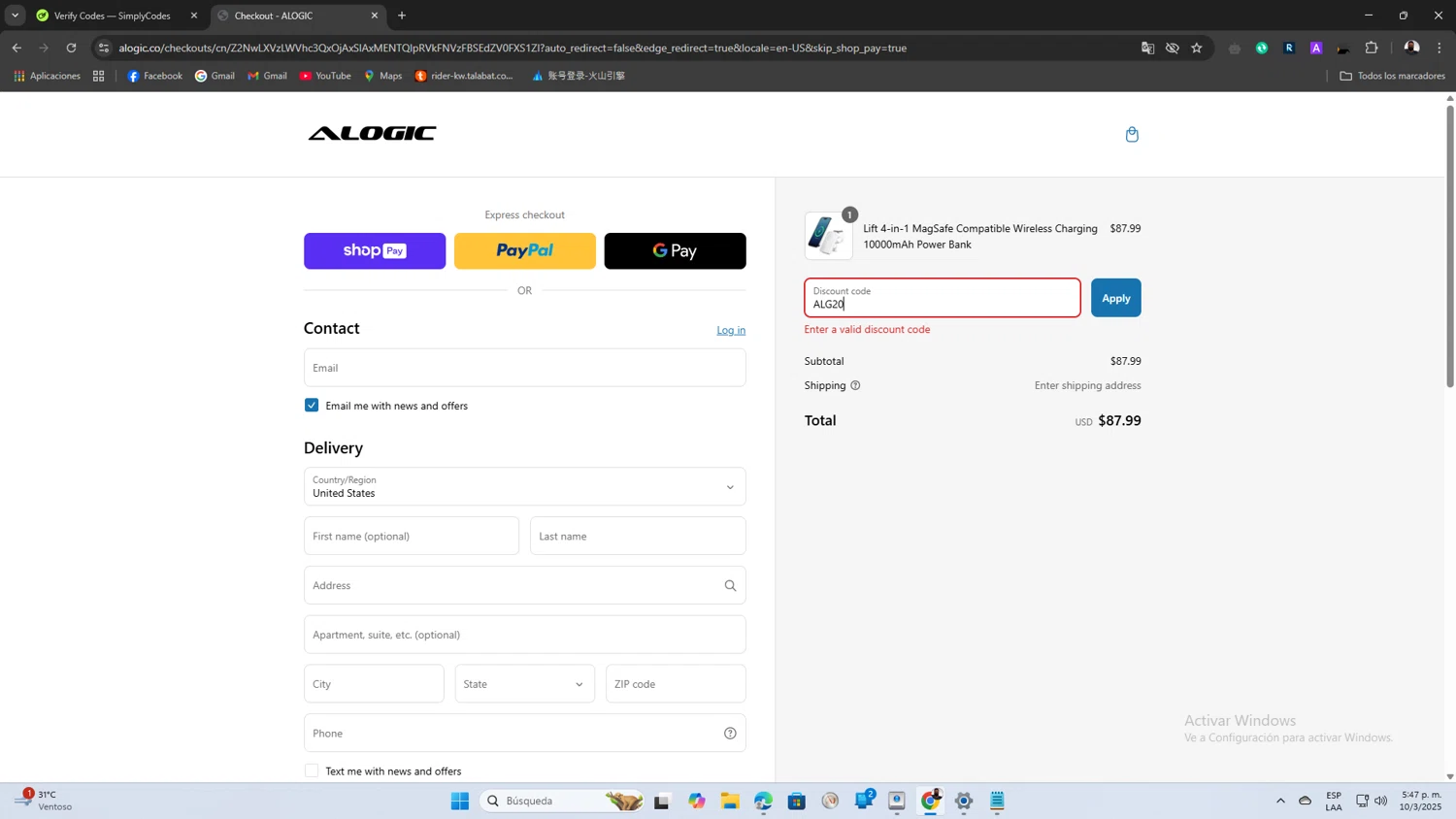Uncheck Email me with news and offers

(x=312, y=405)
